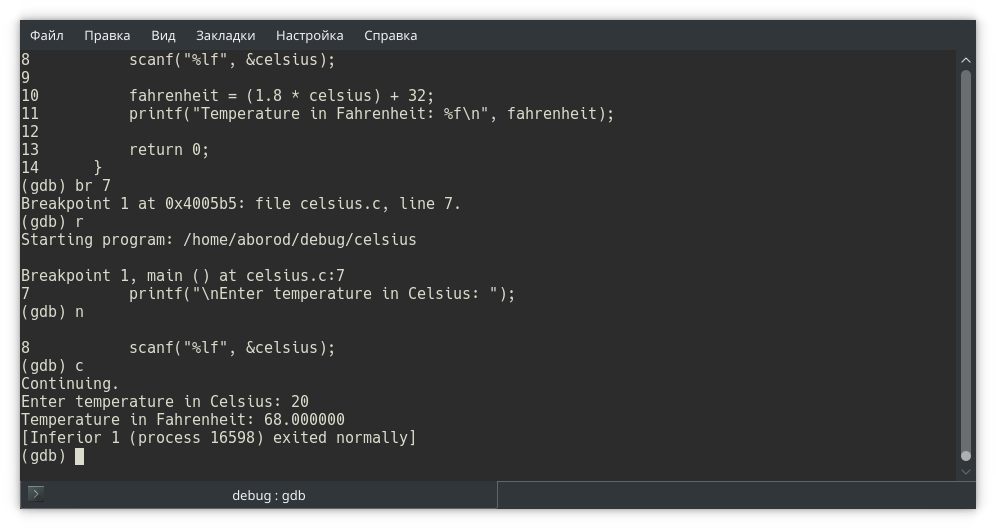The width and height of the screenshot is (996, 529).
Task: Click the "Continuing." output line
Action: [x=70, y=384]
